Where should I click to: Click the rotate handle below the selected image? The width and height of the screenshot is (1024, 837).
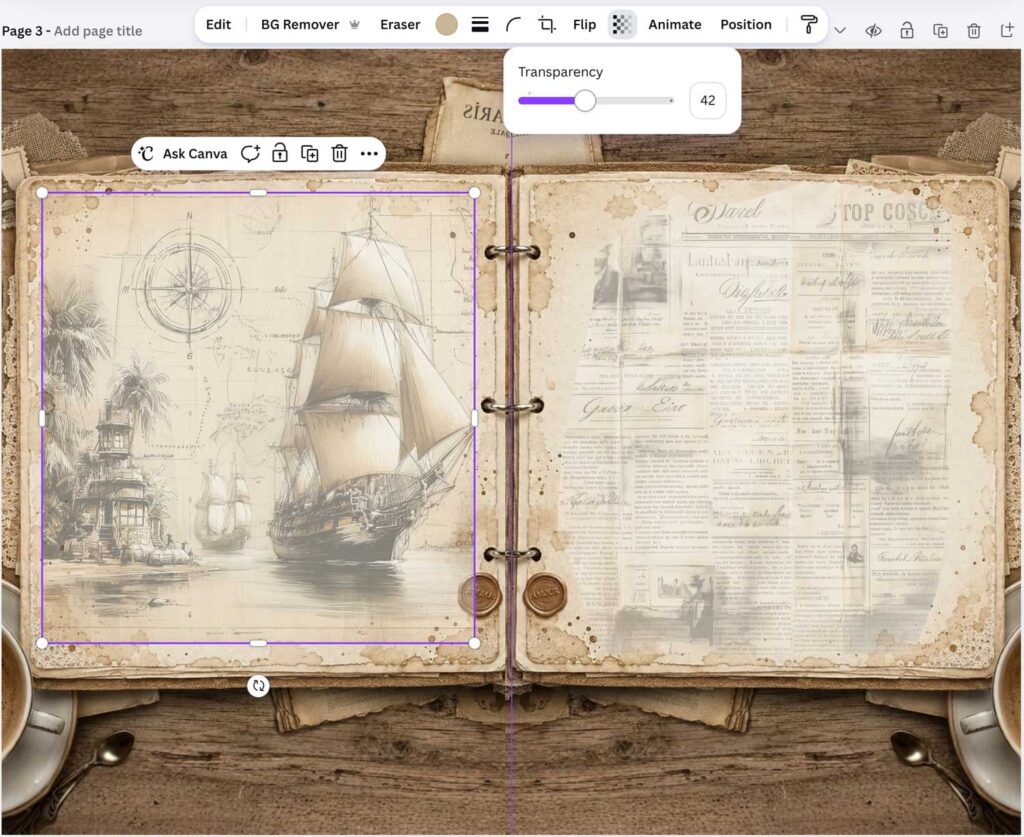[259, 686]
